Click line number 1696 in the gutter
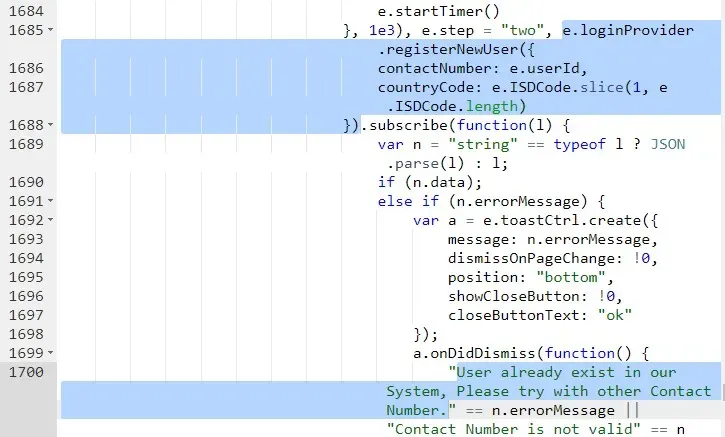 [x=26, y=295]
